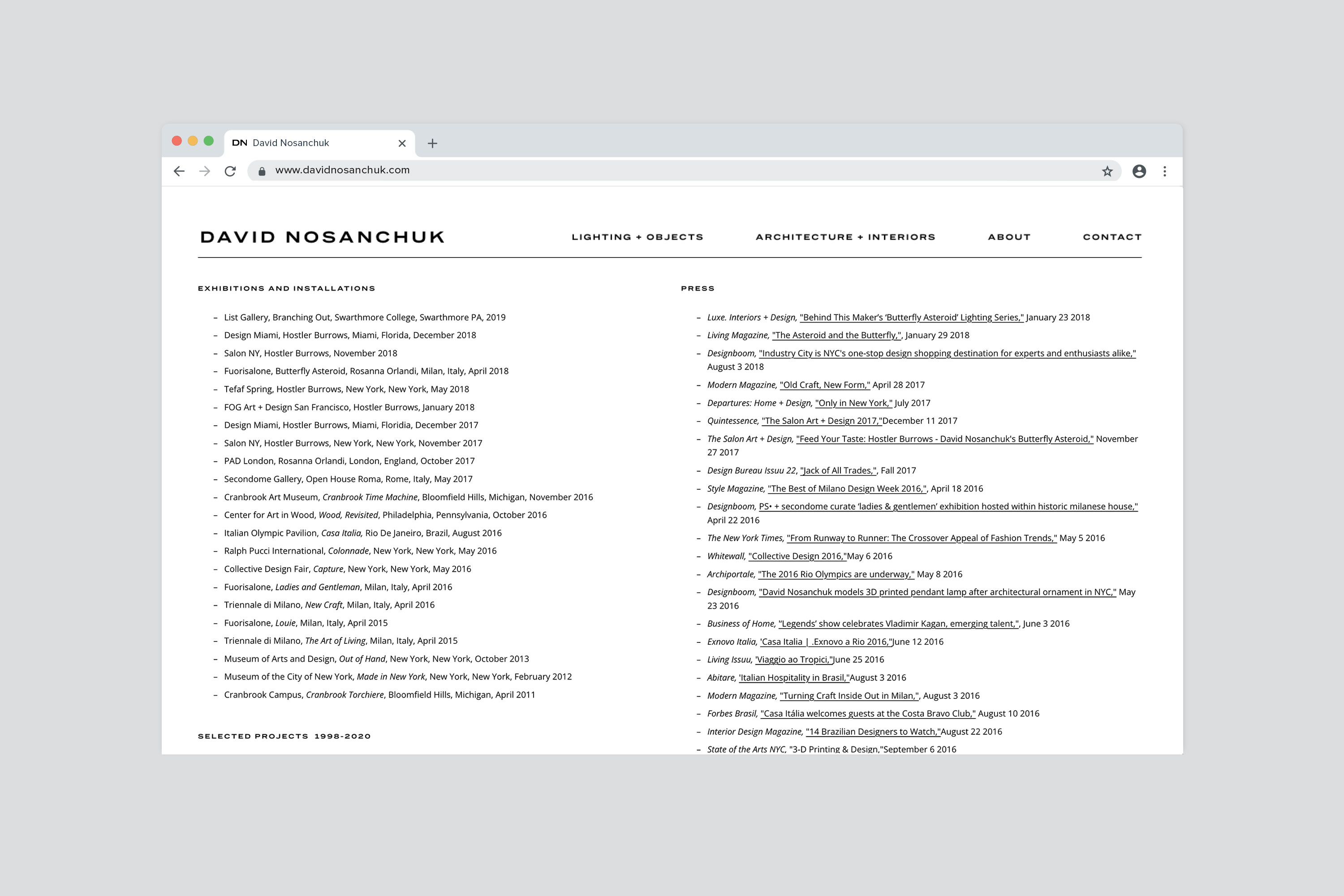Click the browser forward arrow
1344x896 pixels.
[x=205, y=171]
